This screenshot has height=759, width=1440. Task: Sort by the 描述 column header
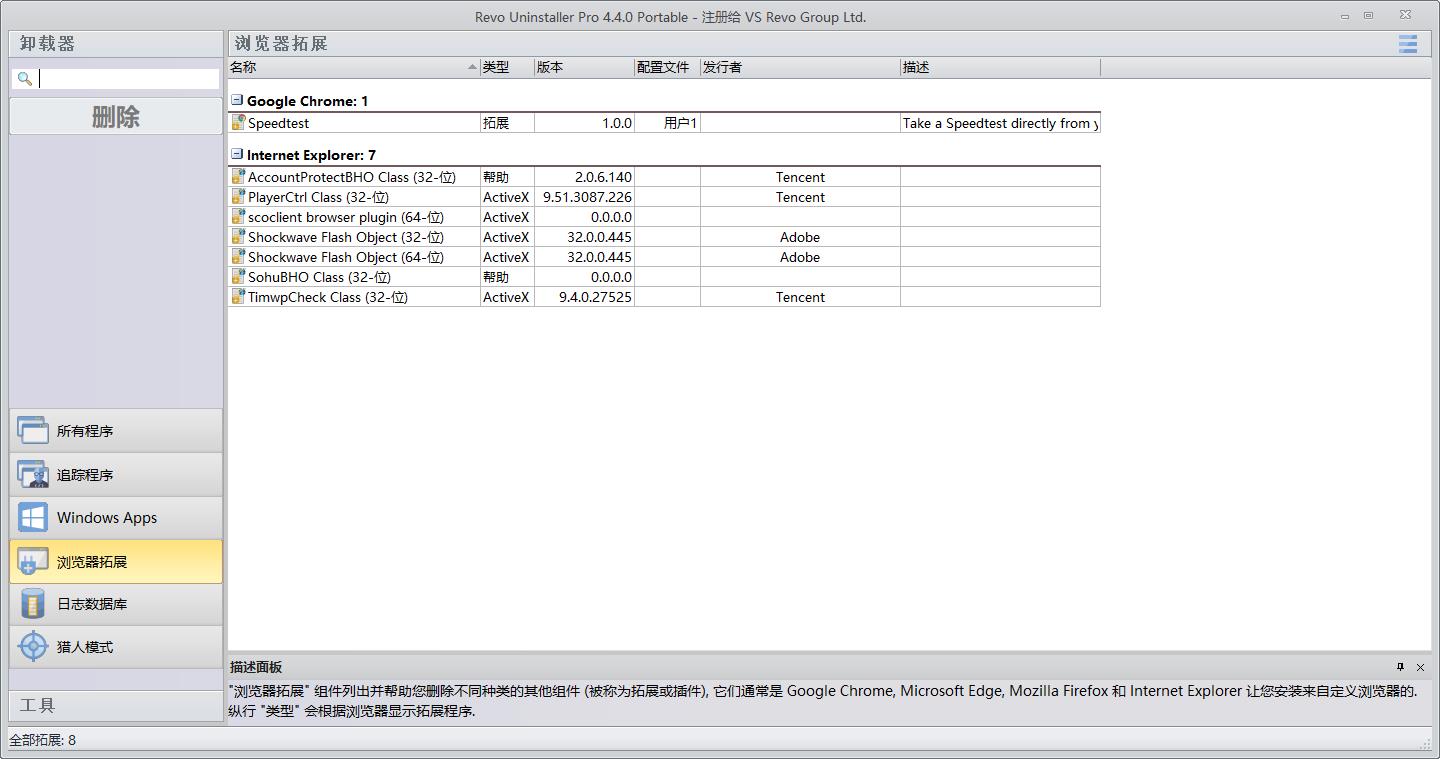click(x=1000, y=67)
